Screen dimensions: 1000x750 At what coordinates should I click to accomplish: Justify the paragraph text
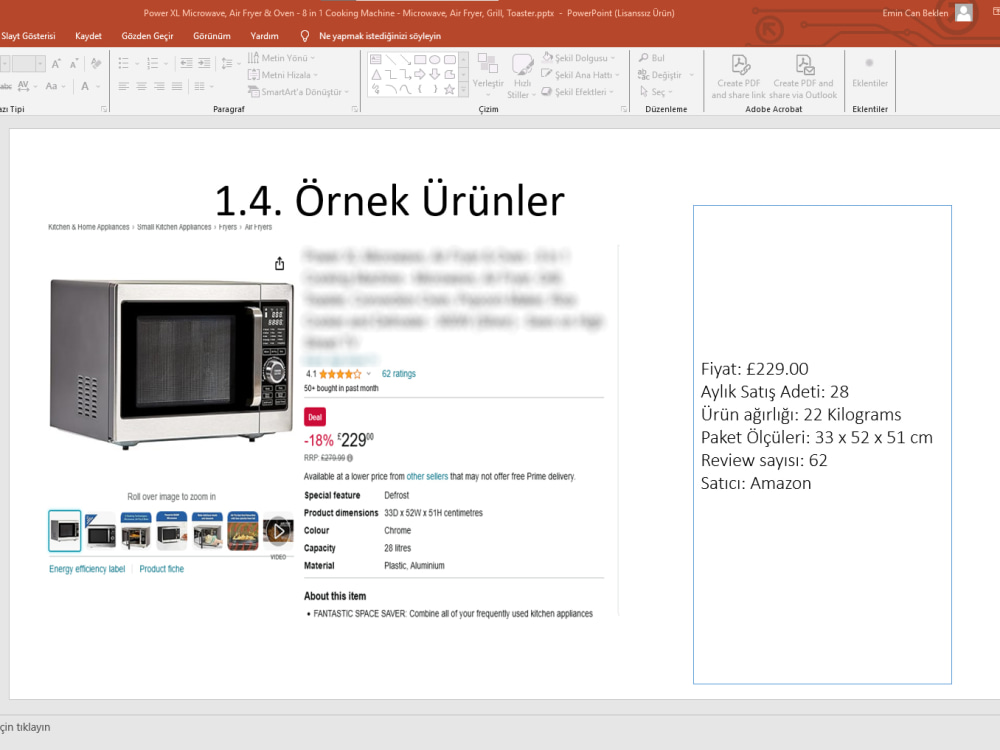[x=177, y=86]
